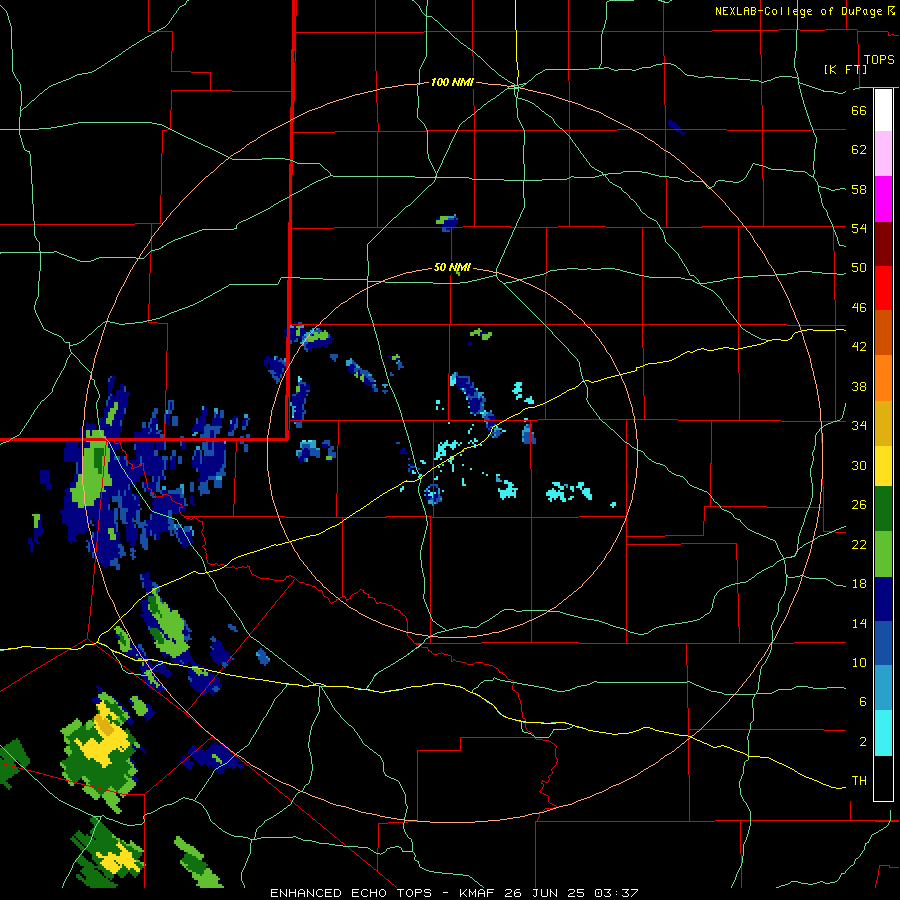Click the 100 NMI range ring label

(x=452, y=83)
